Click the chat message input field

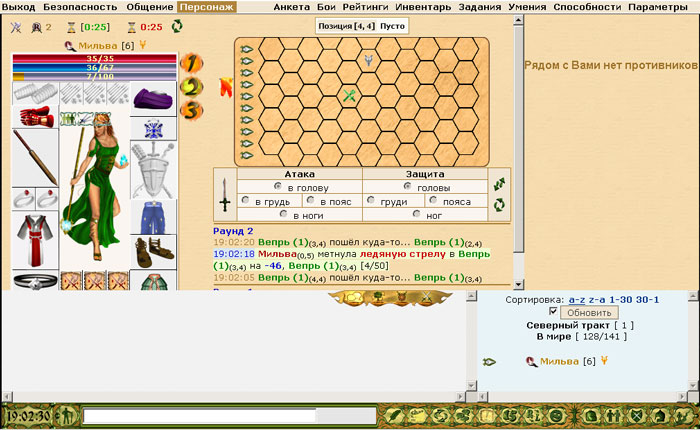point(229,416)
